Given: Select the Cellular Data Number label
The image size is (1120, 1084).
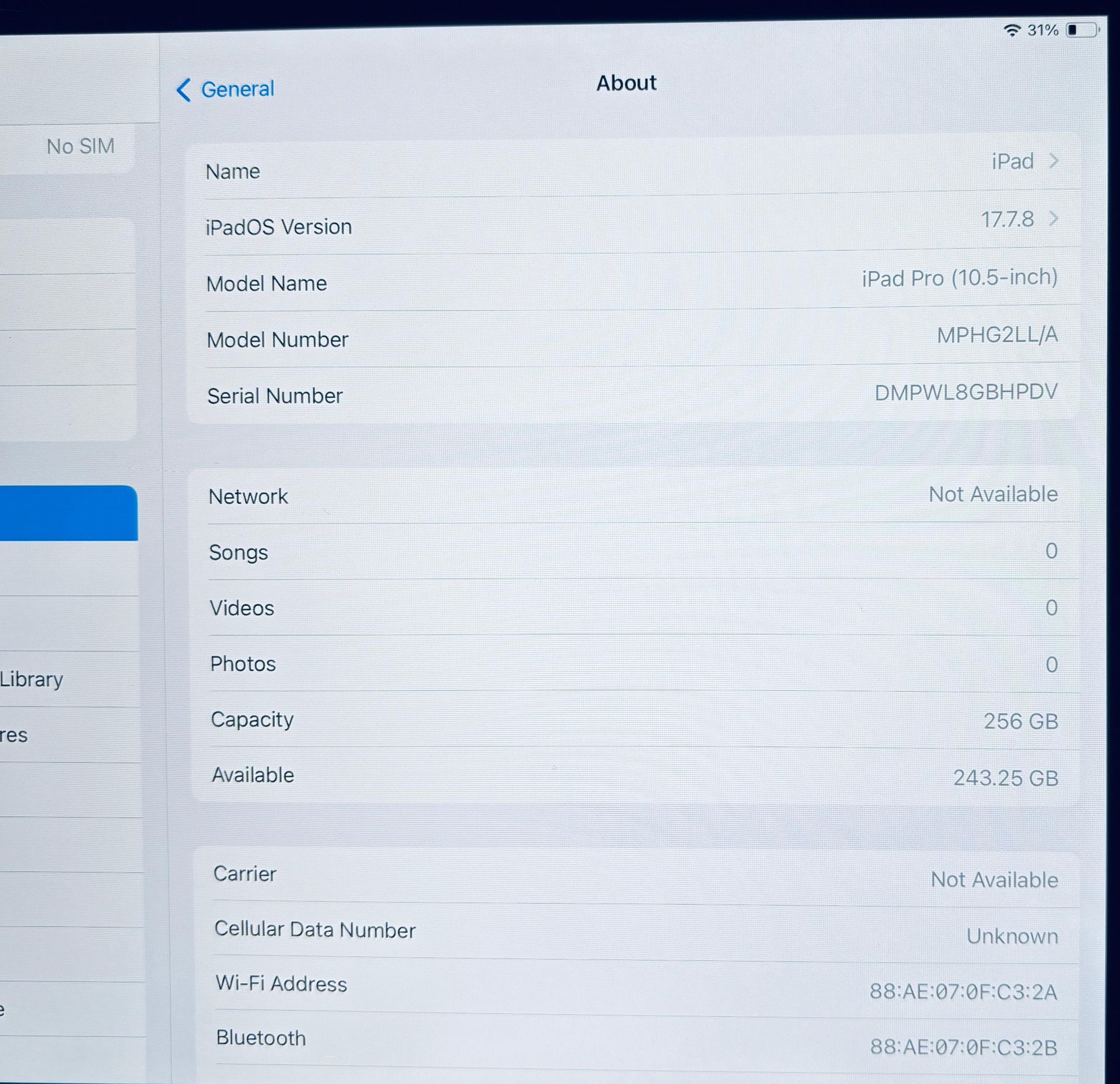Looking at the screenshot, I should click(x=315, y=929).
